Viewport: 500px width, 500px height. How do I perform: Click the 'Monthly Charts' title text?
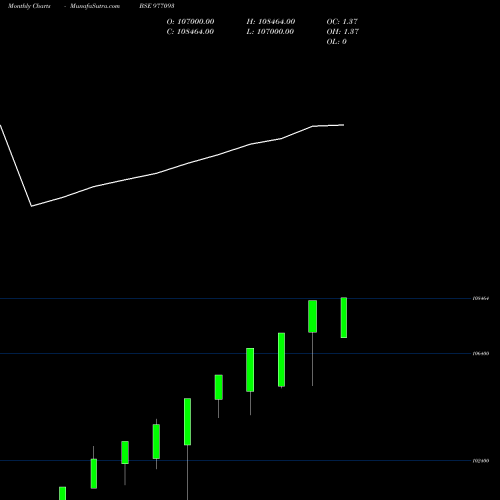pyautogui.click(x=29, y=6)
